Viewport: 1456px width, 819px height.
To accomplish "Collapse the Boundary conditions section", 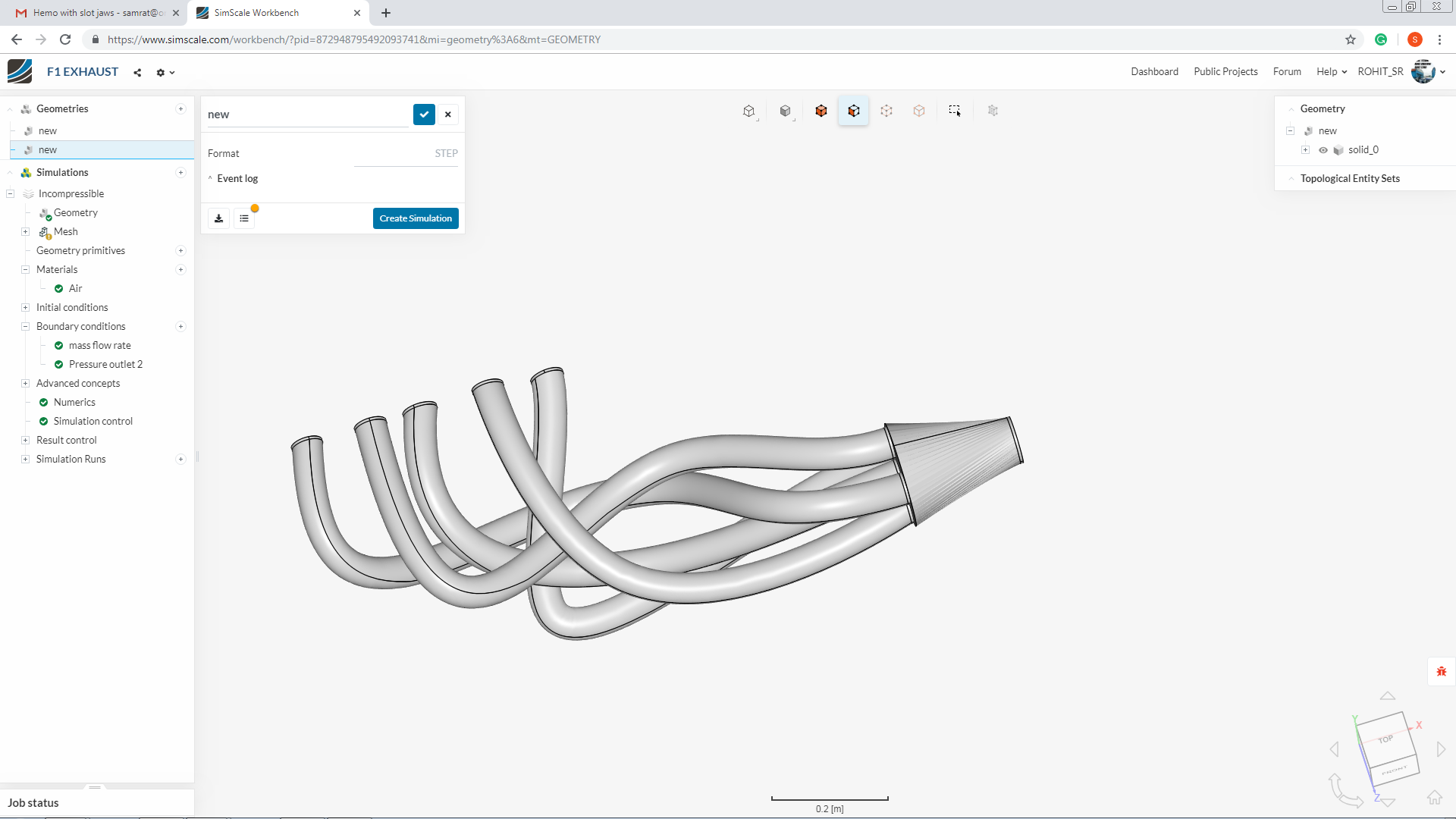I will point(25,327).
